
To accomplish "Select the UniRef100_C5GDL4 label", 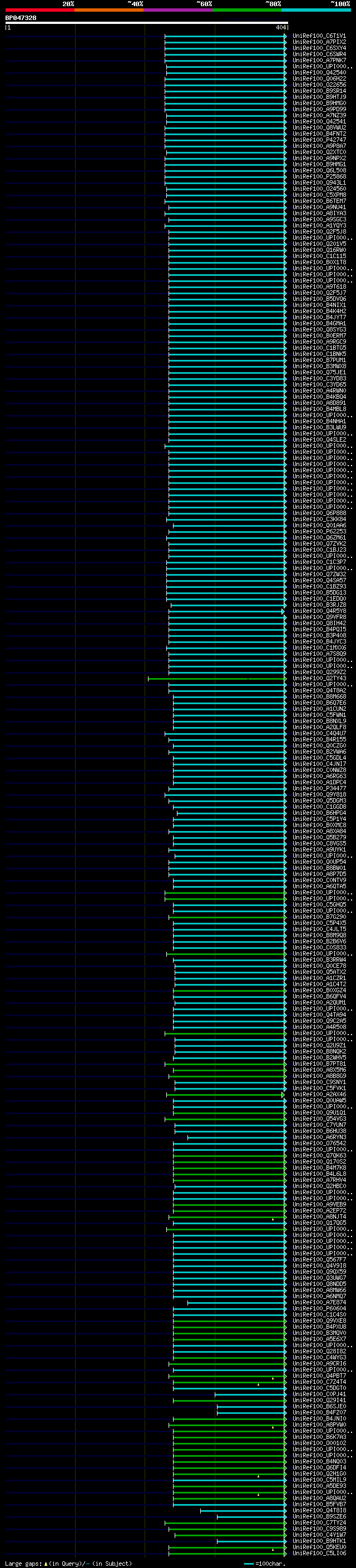I will tap(319, 759).
